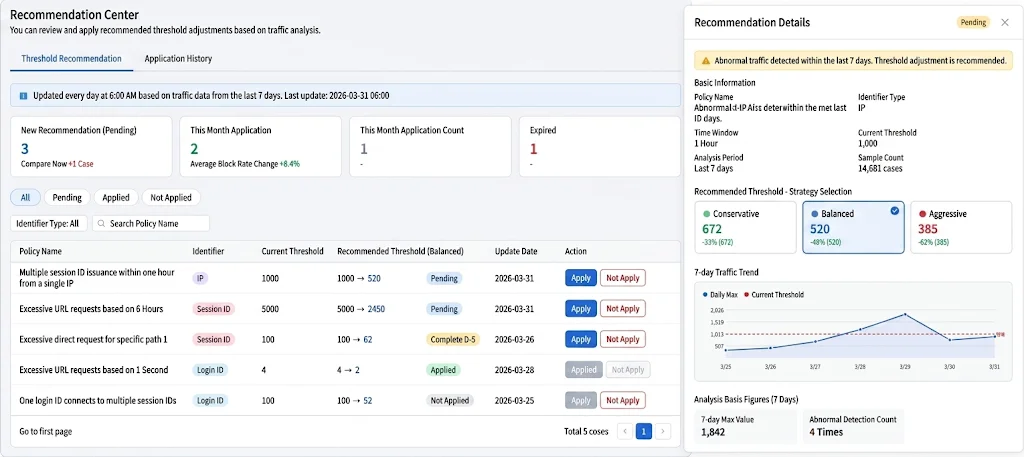Click Not Apply in 1 Second row

point(628,370)
